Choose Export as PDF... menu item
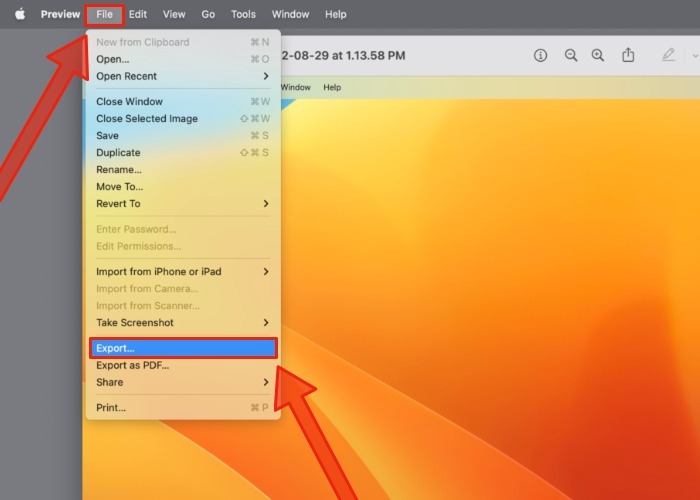The width and height of the screenshot is (700, 500). coord(183,366)
